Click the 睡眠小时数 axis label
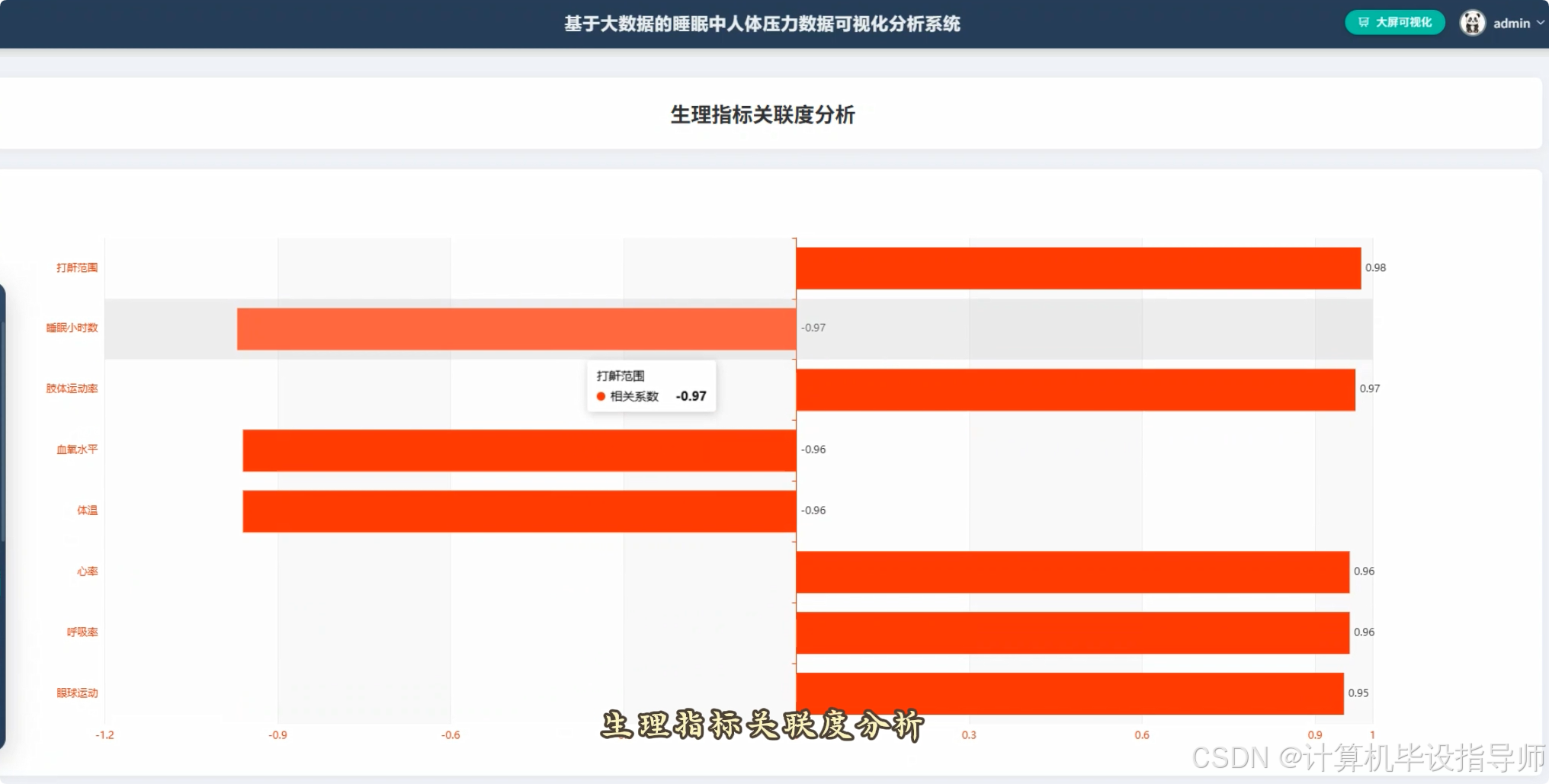Screen dimensions: 1549x784 (72, 328)
